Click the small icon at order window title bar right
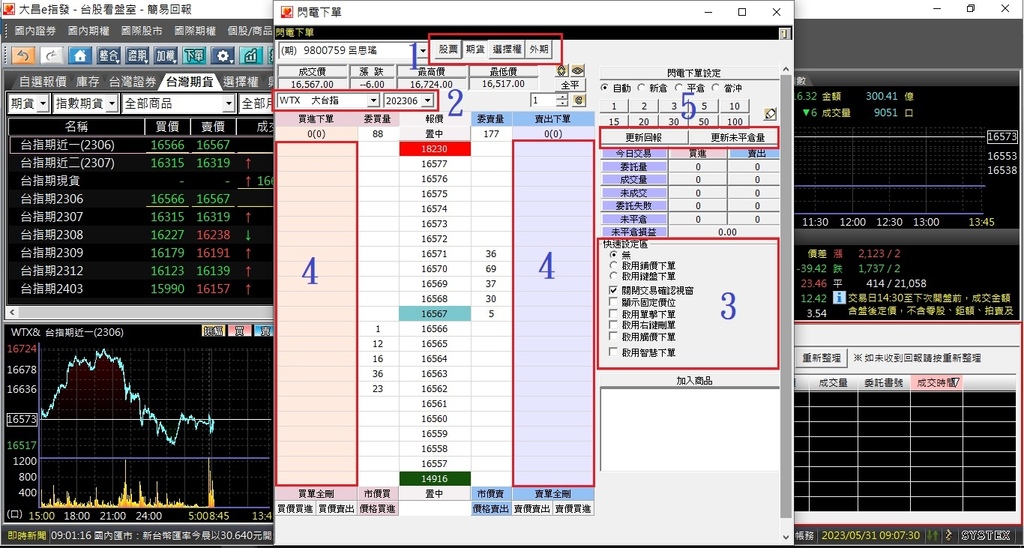The width and height of the screenshot is (1024, 548). [x=785, y=32]
